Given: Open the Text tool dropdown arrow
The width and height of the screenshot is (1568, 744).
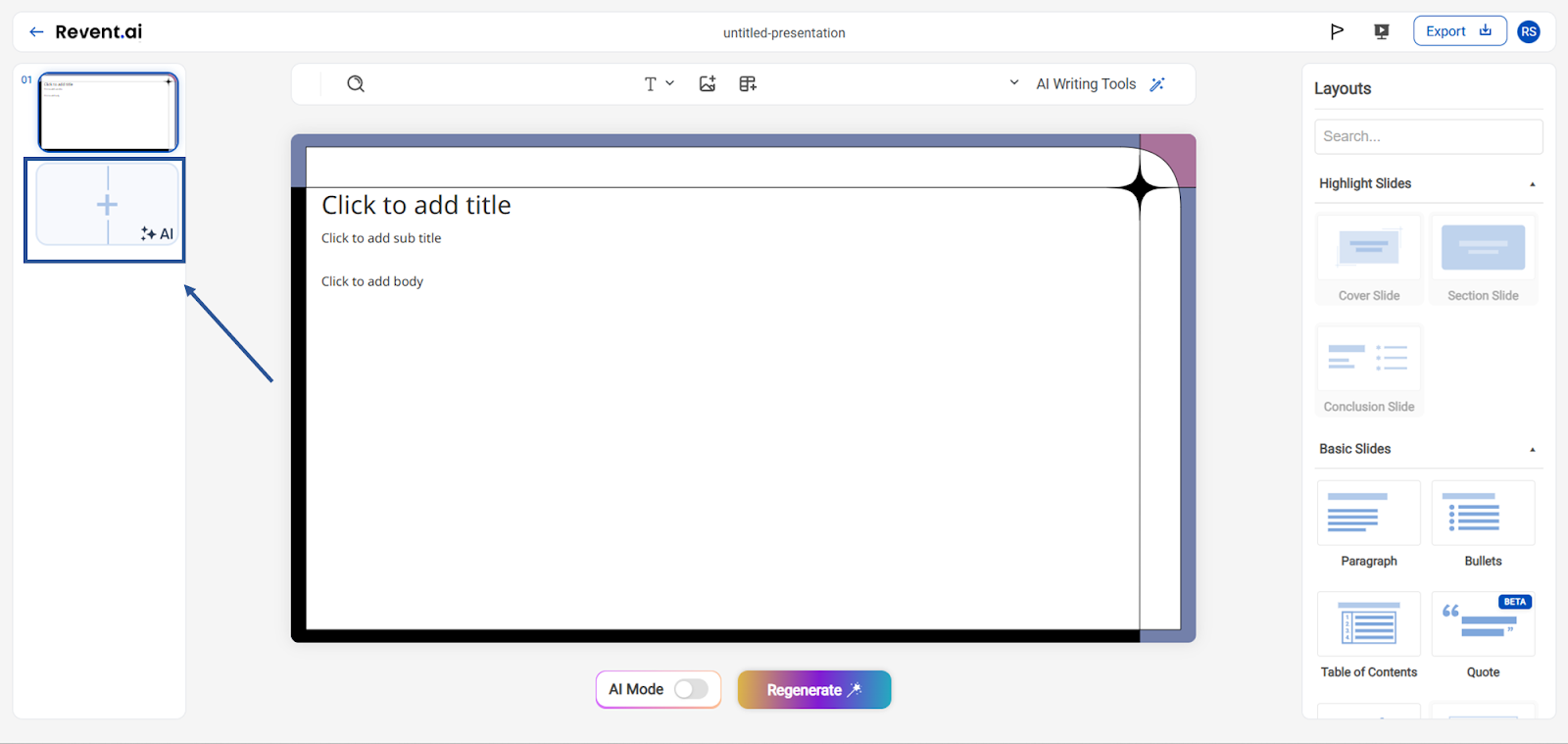Looking at the screenshot, I should click(x=670, y=83).
